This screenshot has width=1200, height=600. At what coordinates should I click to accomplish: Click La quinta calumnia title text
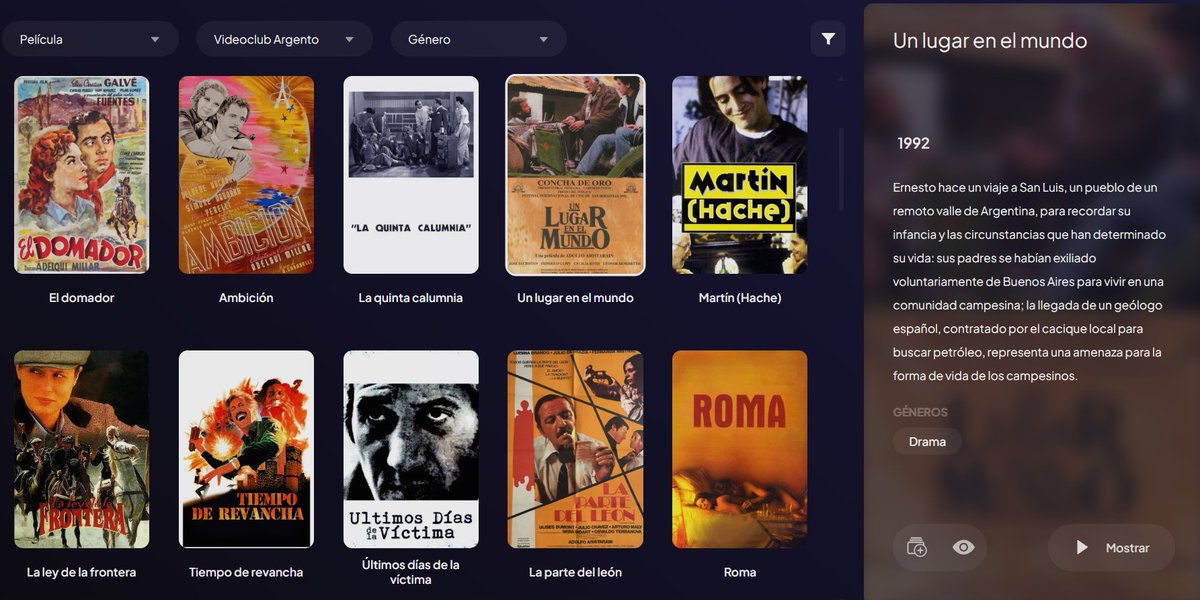click(x=411, y=298)
